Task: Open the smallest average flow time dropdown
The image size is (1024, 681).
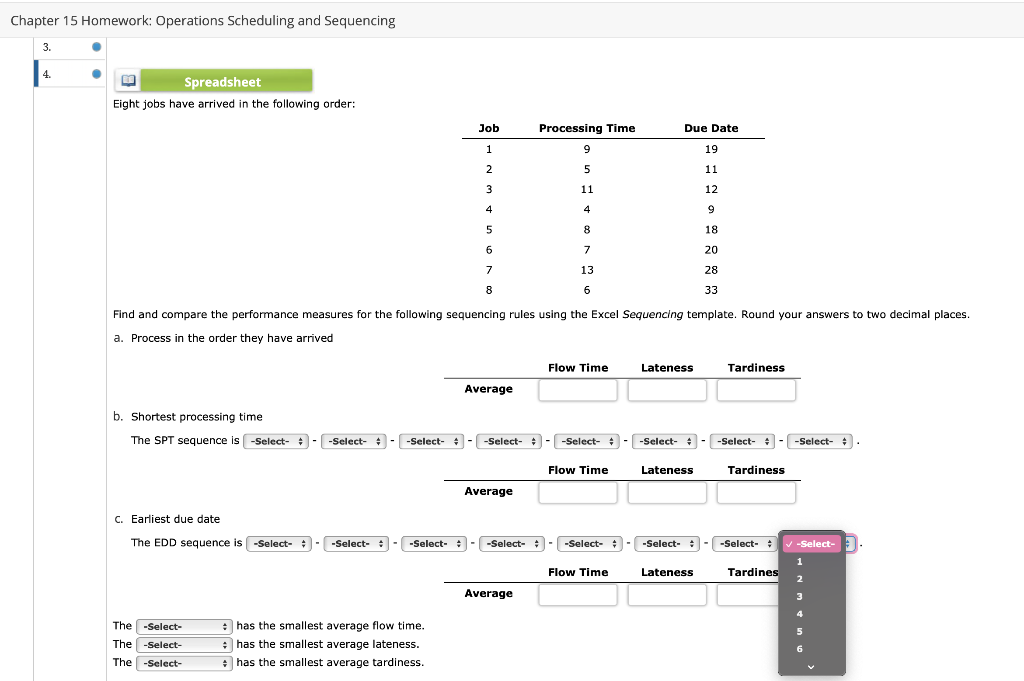Action: [x=184, y=626]
